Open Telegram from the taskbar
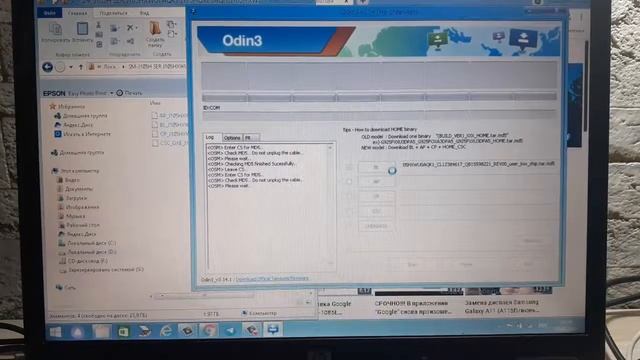The width and height of the screenshot is (640, 360). tap(230, 330)
